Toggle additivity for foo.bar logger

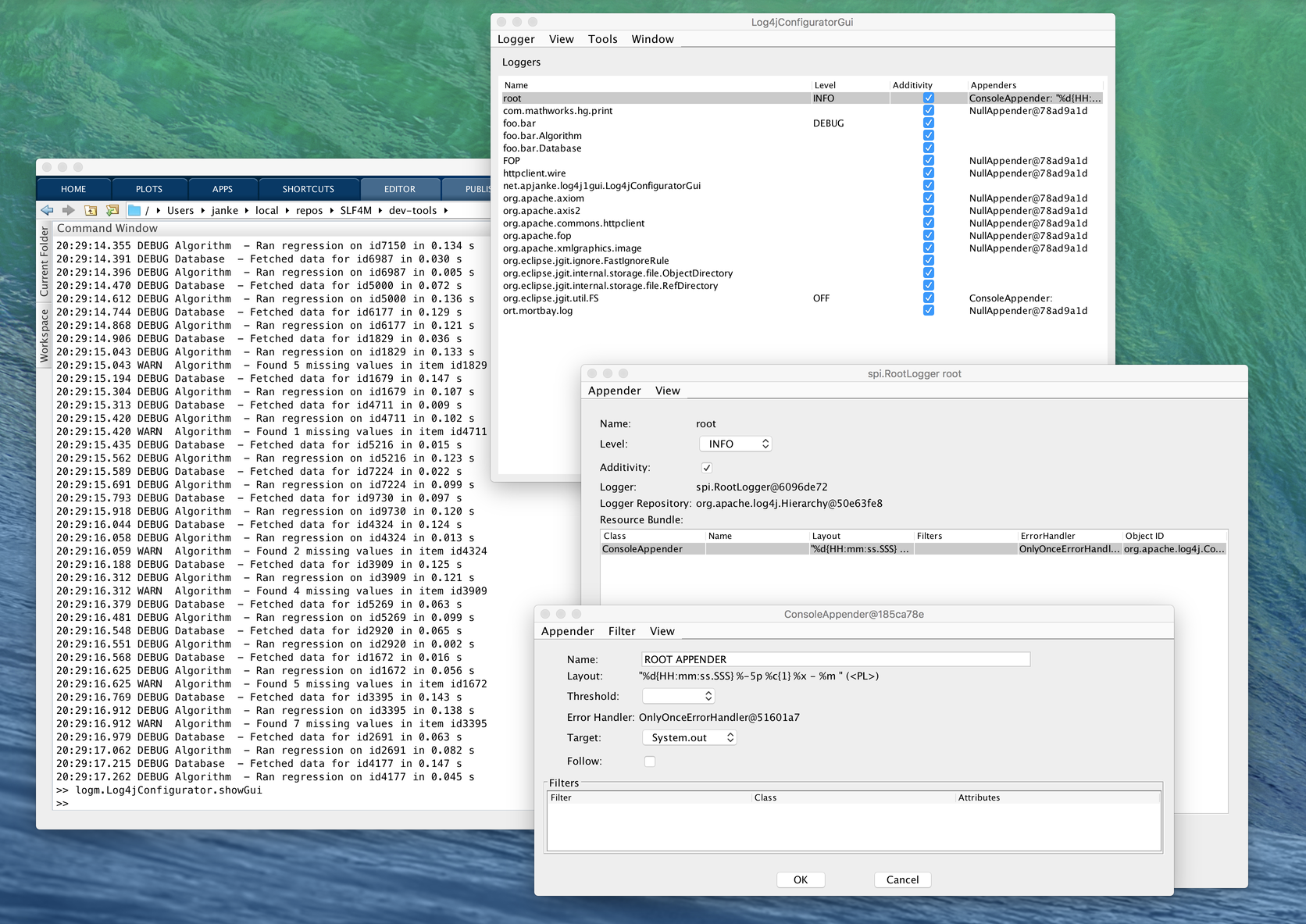[x=929, y=123]
